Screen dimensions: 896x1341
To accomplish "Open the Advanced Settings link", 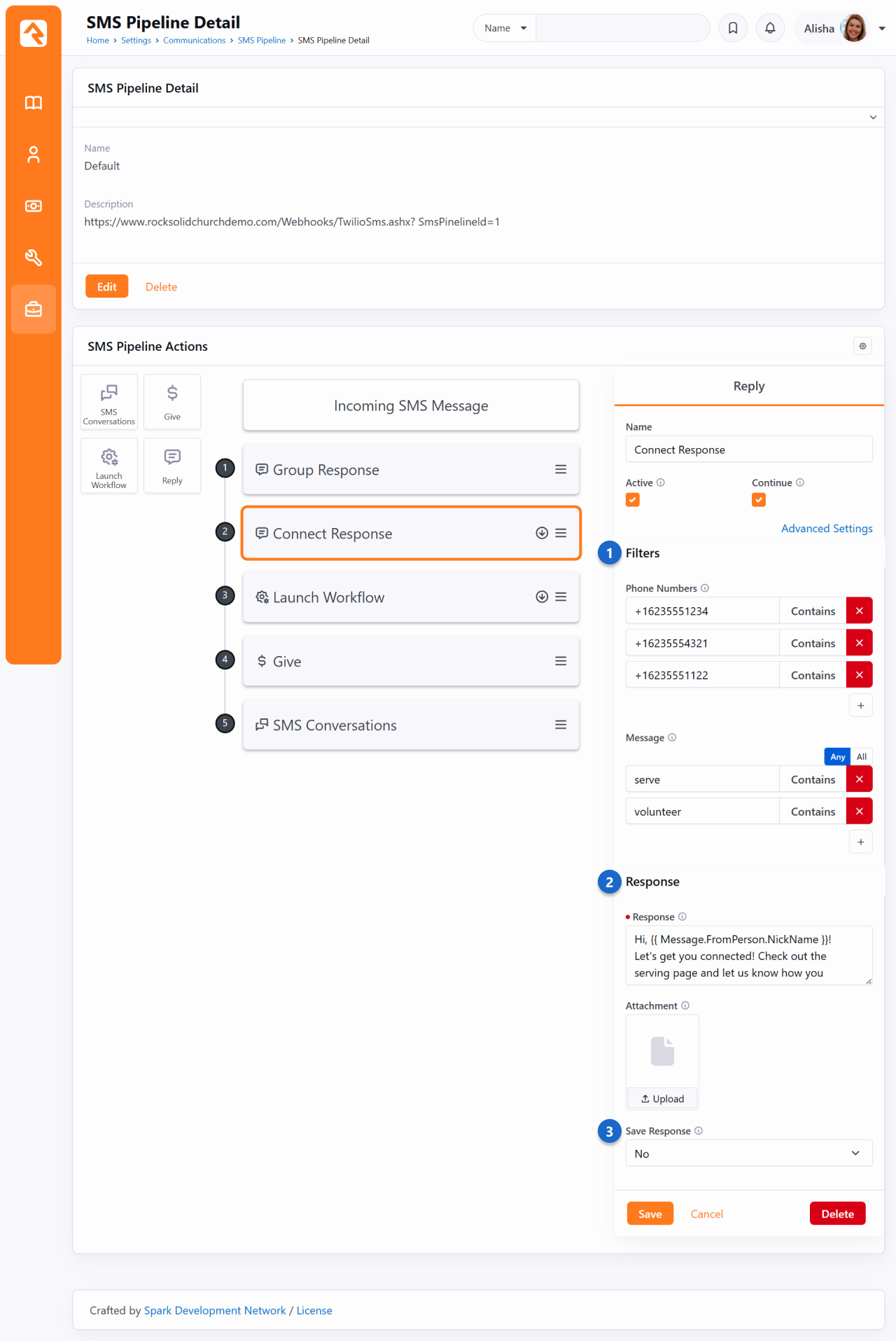I will point(827,529).
